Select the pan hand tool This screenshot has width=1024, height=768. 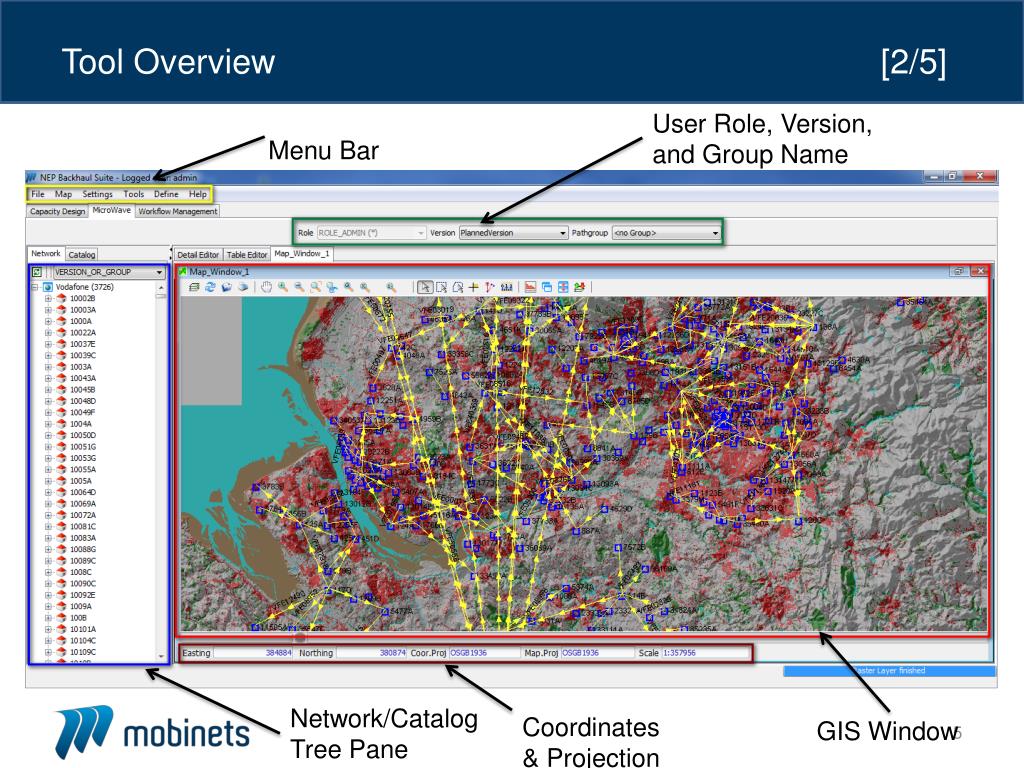pos(266,287)
